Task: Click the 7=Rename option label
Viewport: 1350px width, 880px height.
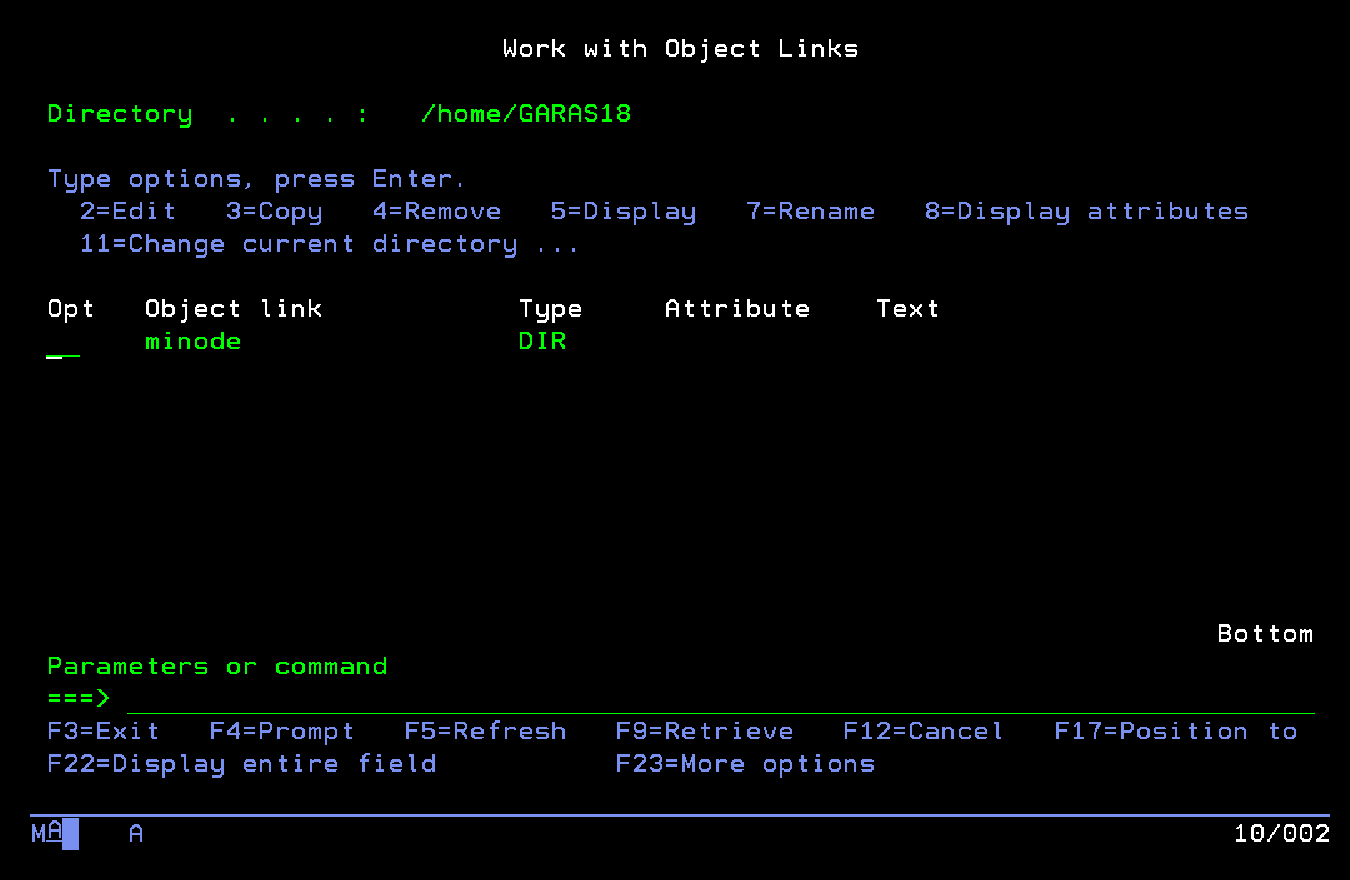Action: [x=810, y=212]
